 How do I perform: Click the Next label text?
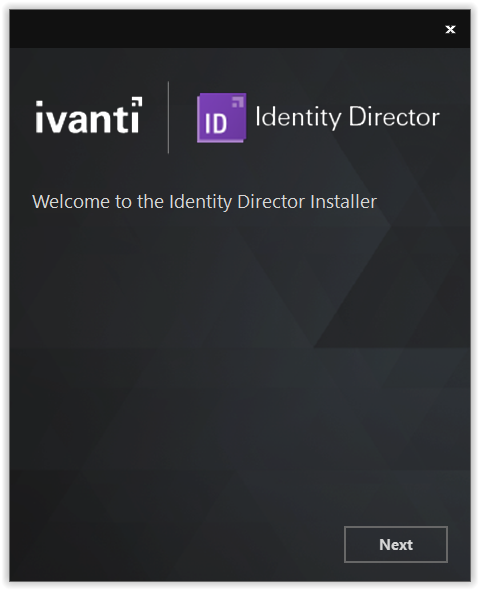(396, 544)
